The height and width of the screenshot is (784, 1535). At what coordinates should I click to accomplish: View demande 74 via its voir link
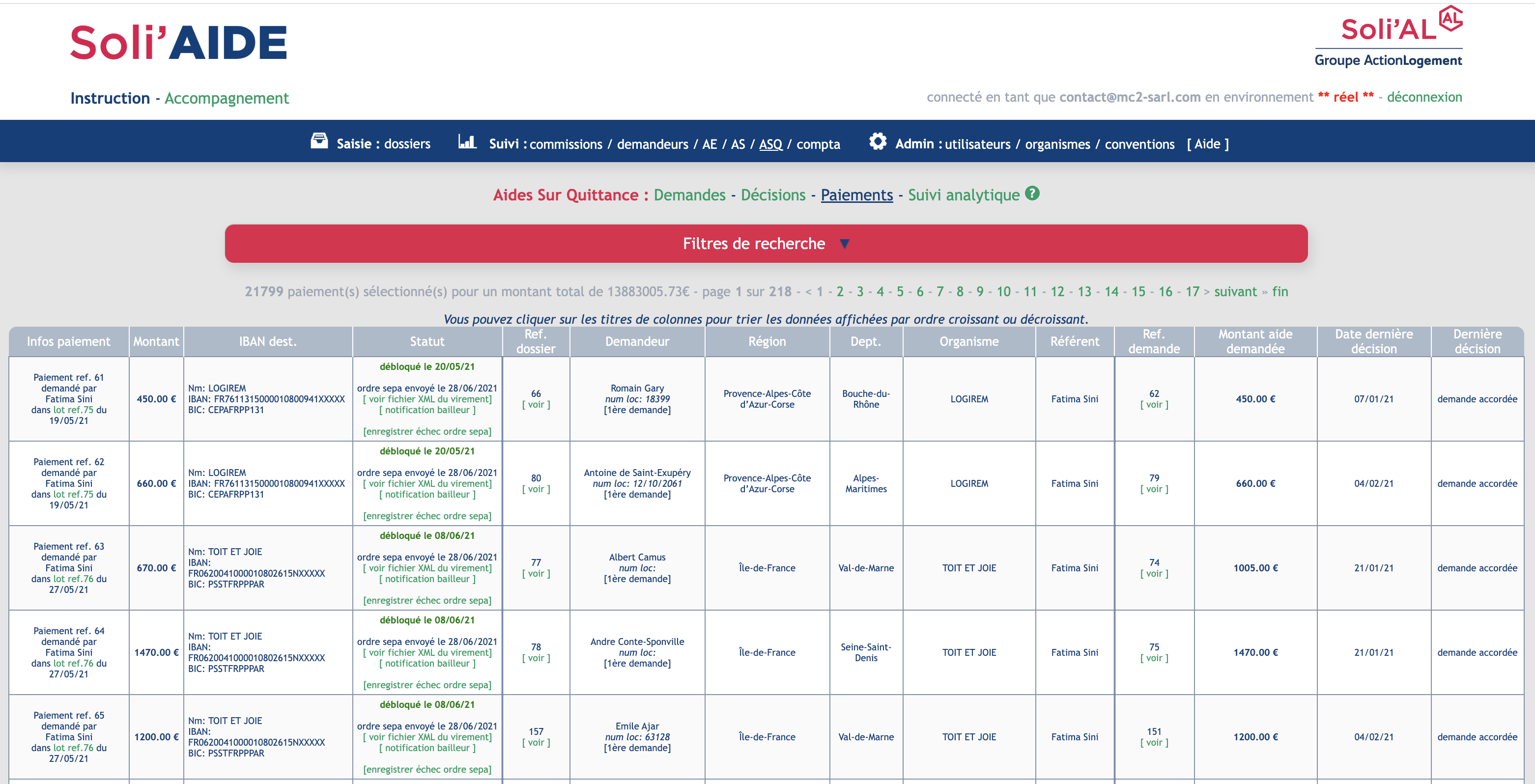click(x=1154, y=574)
